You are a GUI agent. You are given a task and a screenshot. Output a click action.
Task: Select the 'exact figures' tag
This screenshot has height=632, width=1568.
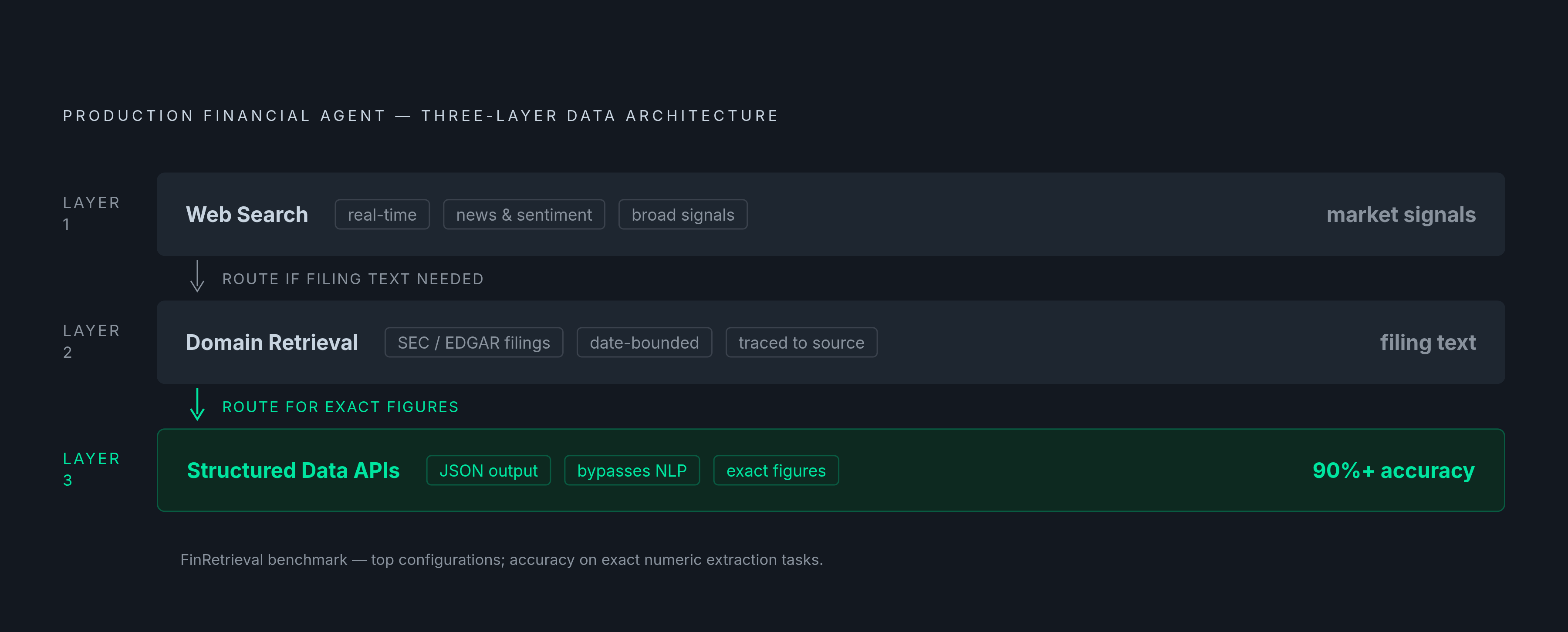point(775,470)
